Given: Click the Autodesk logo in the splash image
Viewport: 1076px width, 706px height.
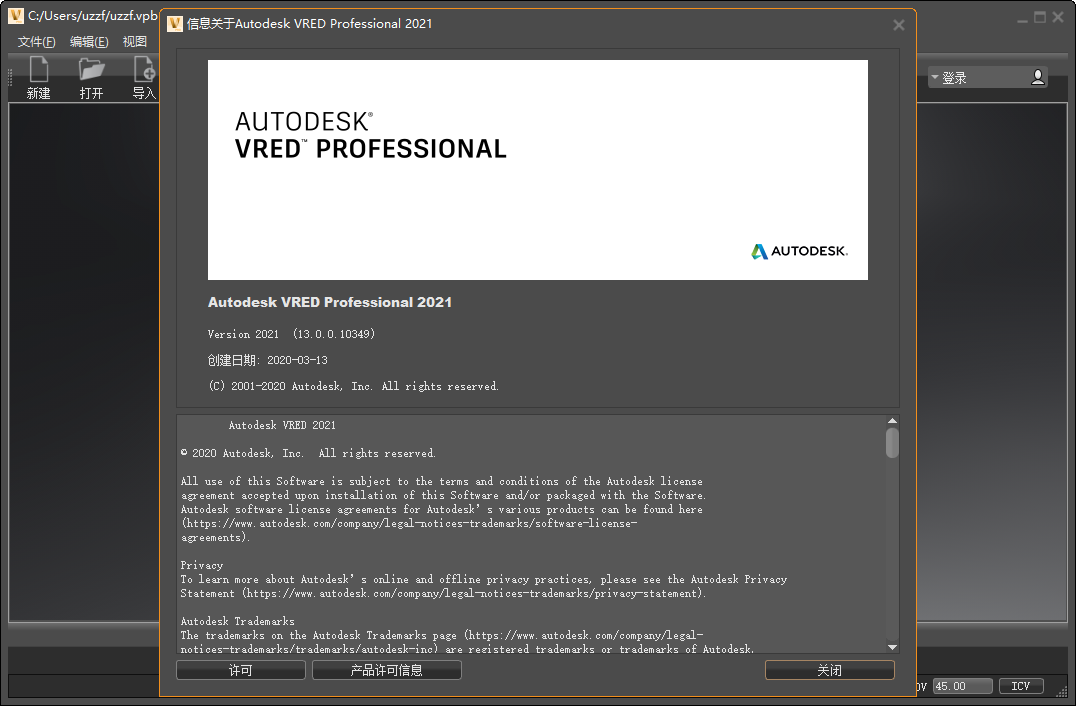Looking at the screenshot, I should click(799, 252).
